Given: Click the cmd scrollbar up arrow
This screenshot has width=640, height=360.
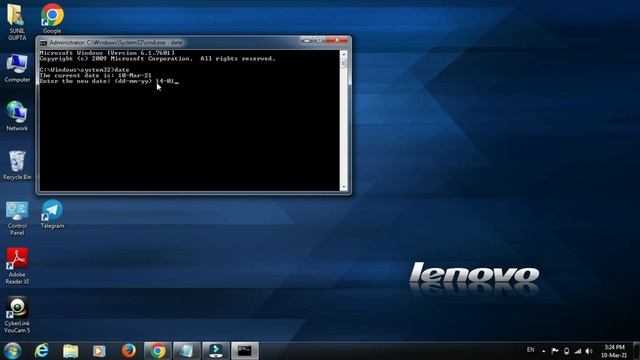Looking at the screenshot, I should [x=344, y=54].
